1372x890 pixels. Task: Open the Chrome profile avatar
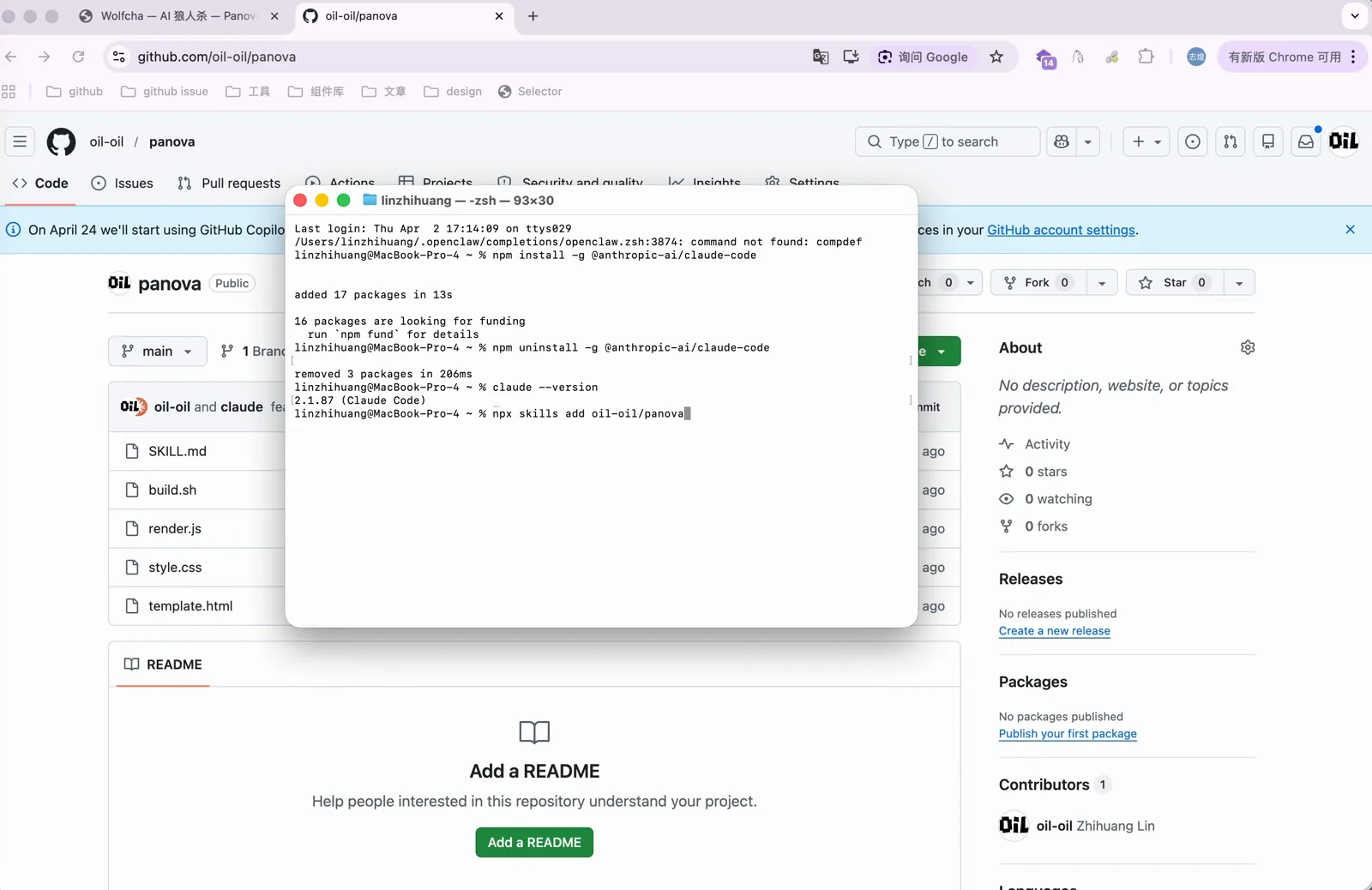point(1196,57)
